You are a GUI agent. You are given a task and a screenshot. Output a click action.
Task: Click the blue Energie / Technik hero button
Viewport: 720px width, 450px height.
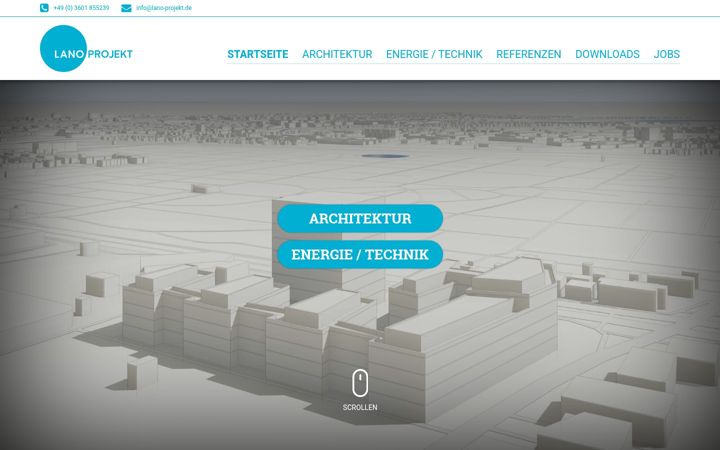[x=360, y=254]
